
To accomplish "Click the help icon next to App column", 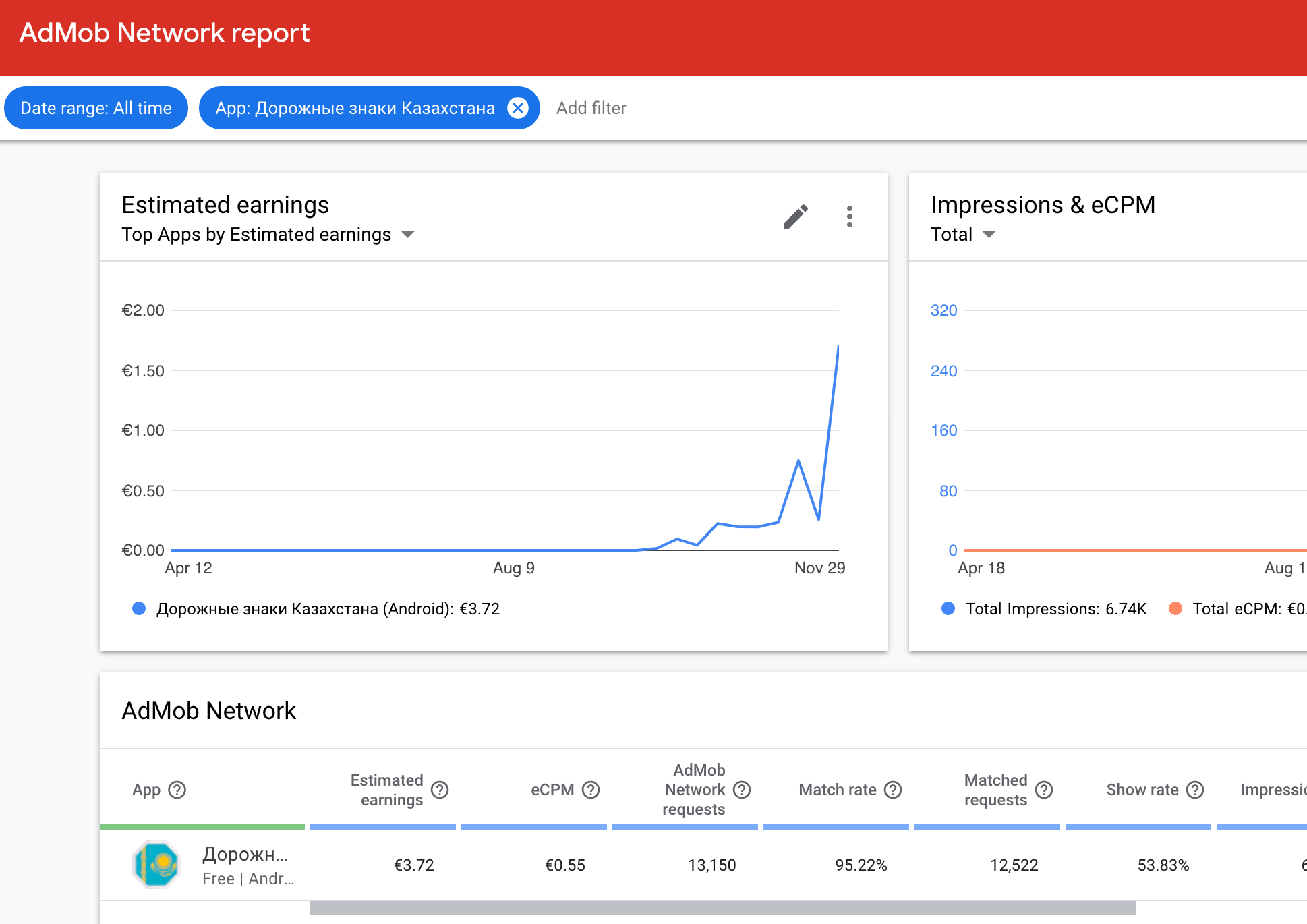I will [x=177, y=790].
